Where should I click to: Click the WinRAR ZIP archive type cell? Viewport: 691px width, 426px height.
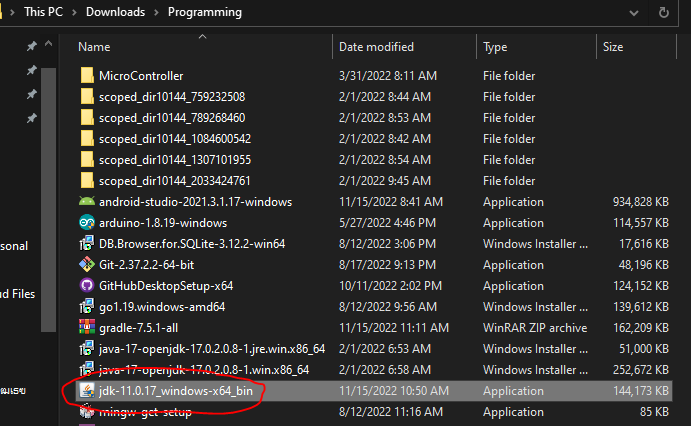point(535,328)
